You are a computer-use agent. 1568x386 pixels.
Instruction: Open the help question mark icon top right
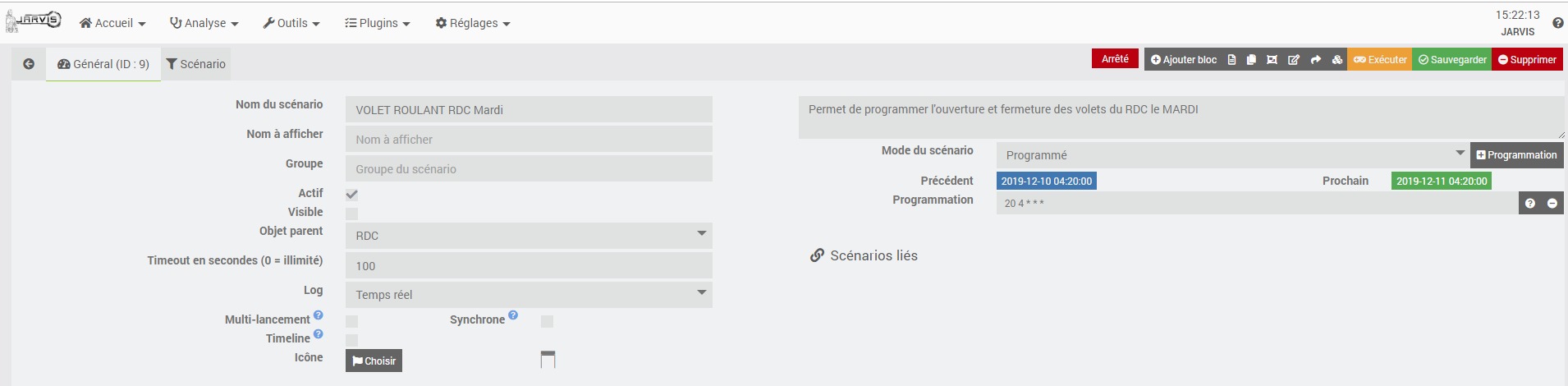[x=1557, y=23]
